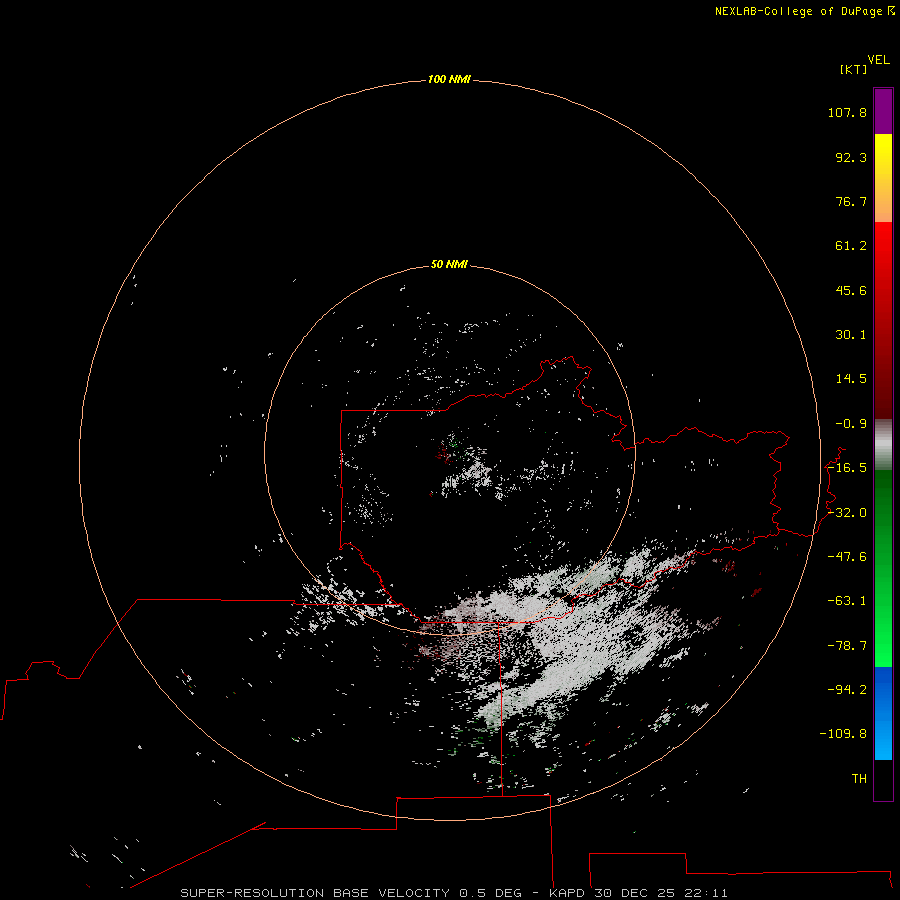900x900 pixels.
Task: Click the -0.9 velocity scale value
Action: 851,424
